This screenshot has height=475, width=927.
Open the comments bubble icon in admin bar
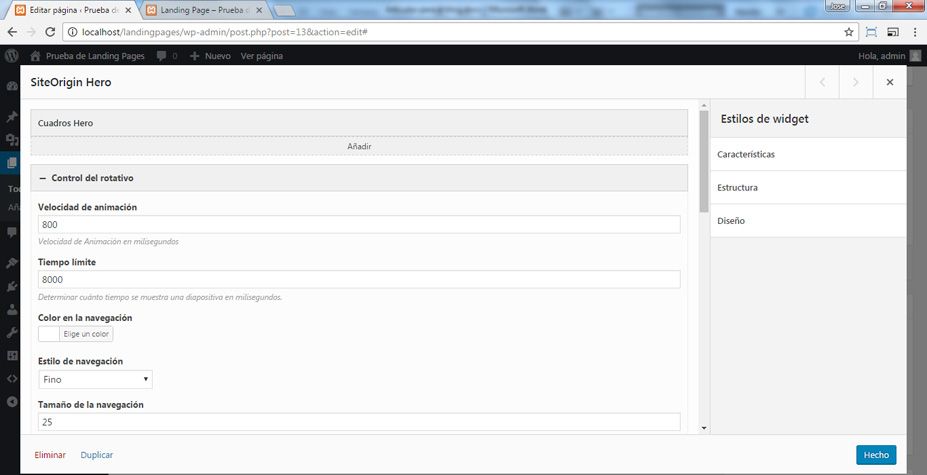pos(161,56)
